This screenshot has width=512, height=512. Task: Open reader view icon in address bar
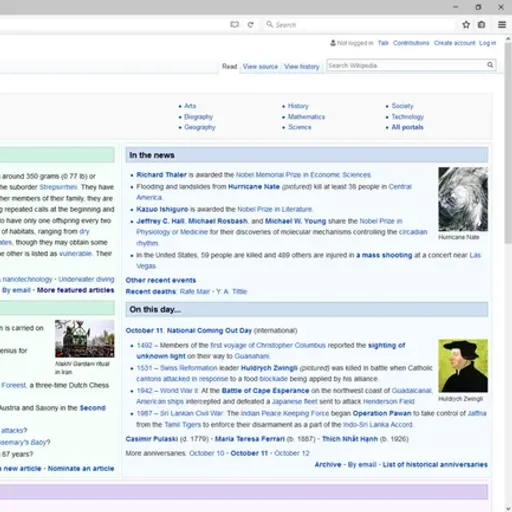[234, 25]
